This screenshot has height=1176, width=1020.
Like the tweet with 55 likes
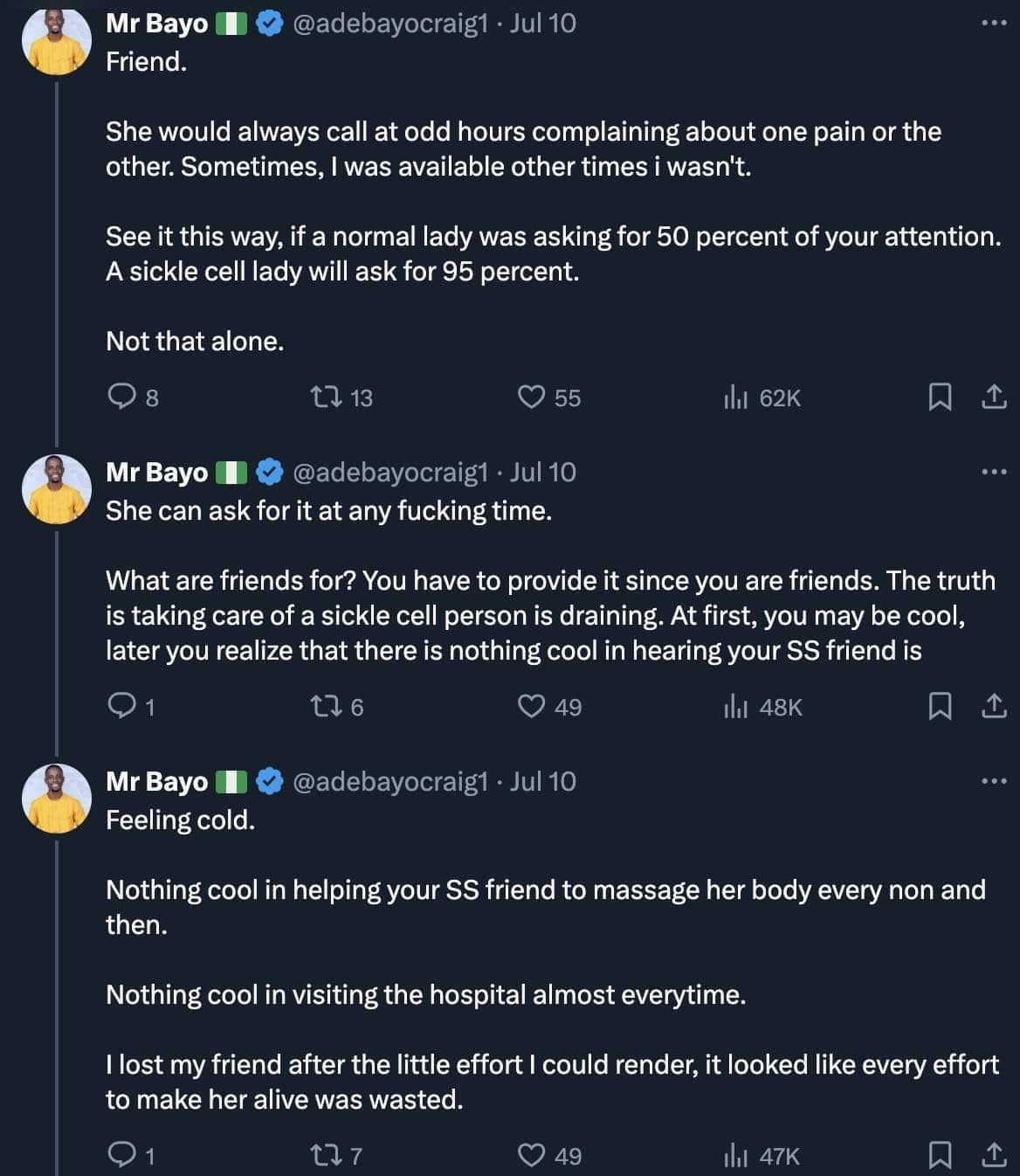point(531,398)
